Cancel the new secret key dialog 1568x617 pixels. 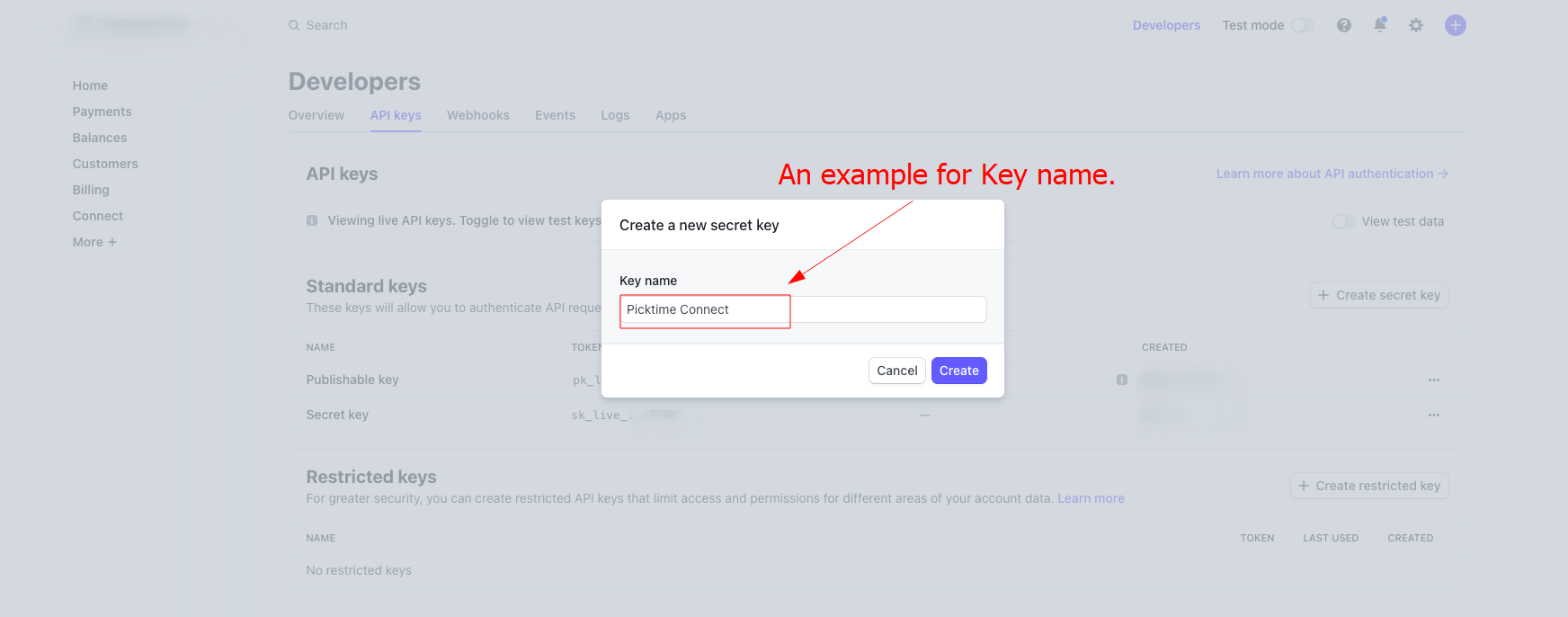tap(896, 371)
